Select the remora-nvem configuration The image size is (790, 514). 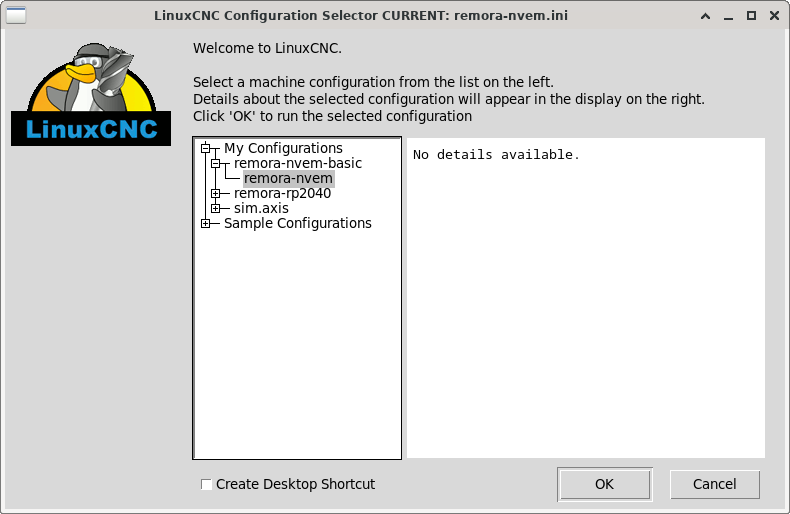point(288,178)
